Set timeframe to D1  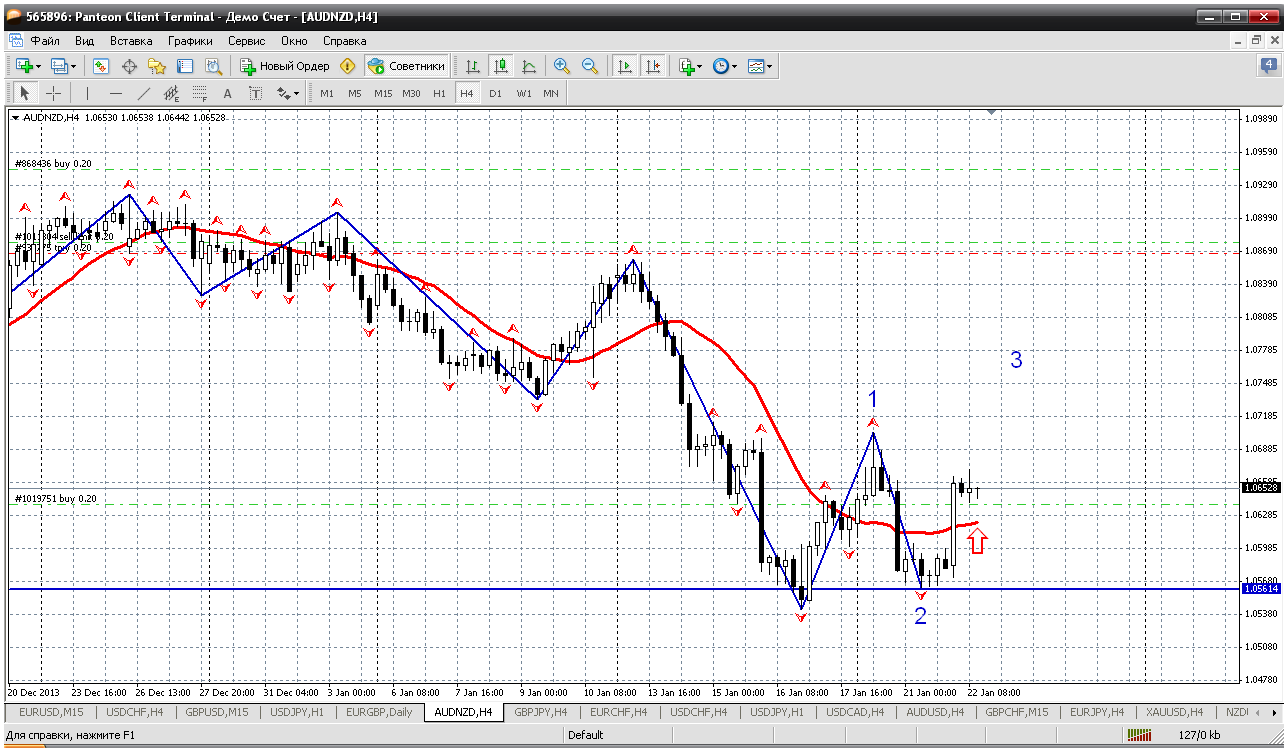[x=495, y=93]
